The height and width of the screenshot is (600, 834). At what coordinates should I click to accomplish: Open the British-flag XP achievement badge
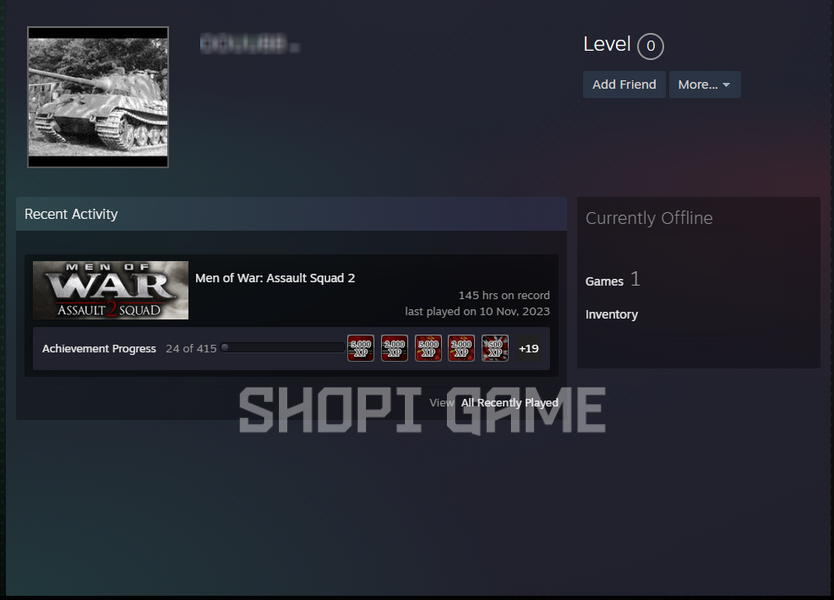point(495,348)
